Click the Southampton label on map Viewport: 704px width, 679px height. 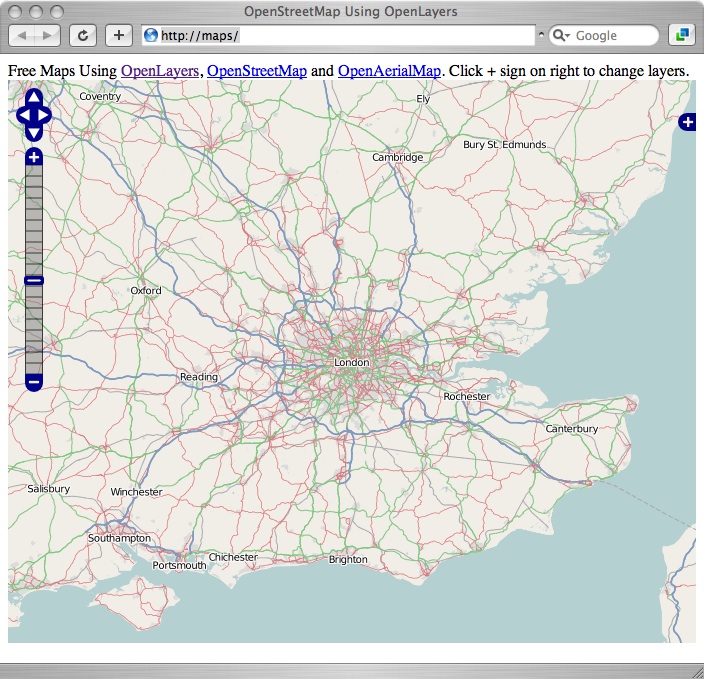click(119, 538)
